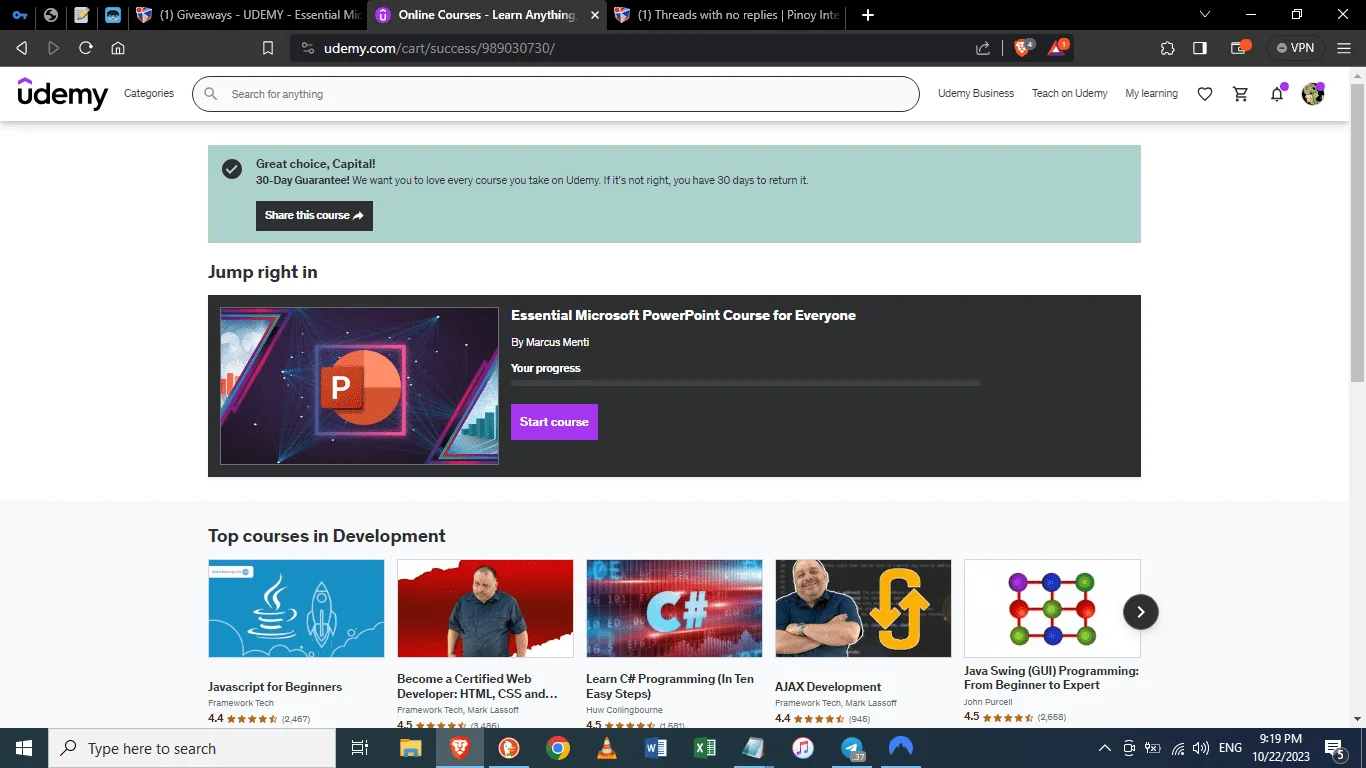The image size is (1366, 768).
Task: Go to My learning
Action: click(1151, 93)
